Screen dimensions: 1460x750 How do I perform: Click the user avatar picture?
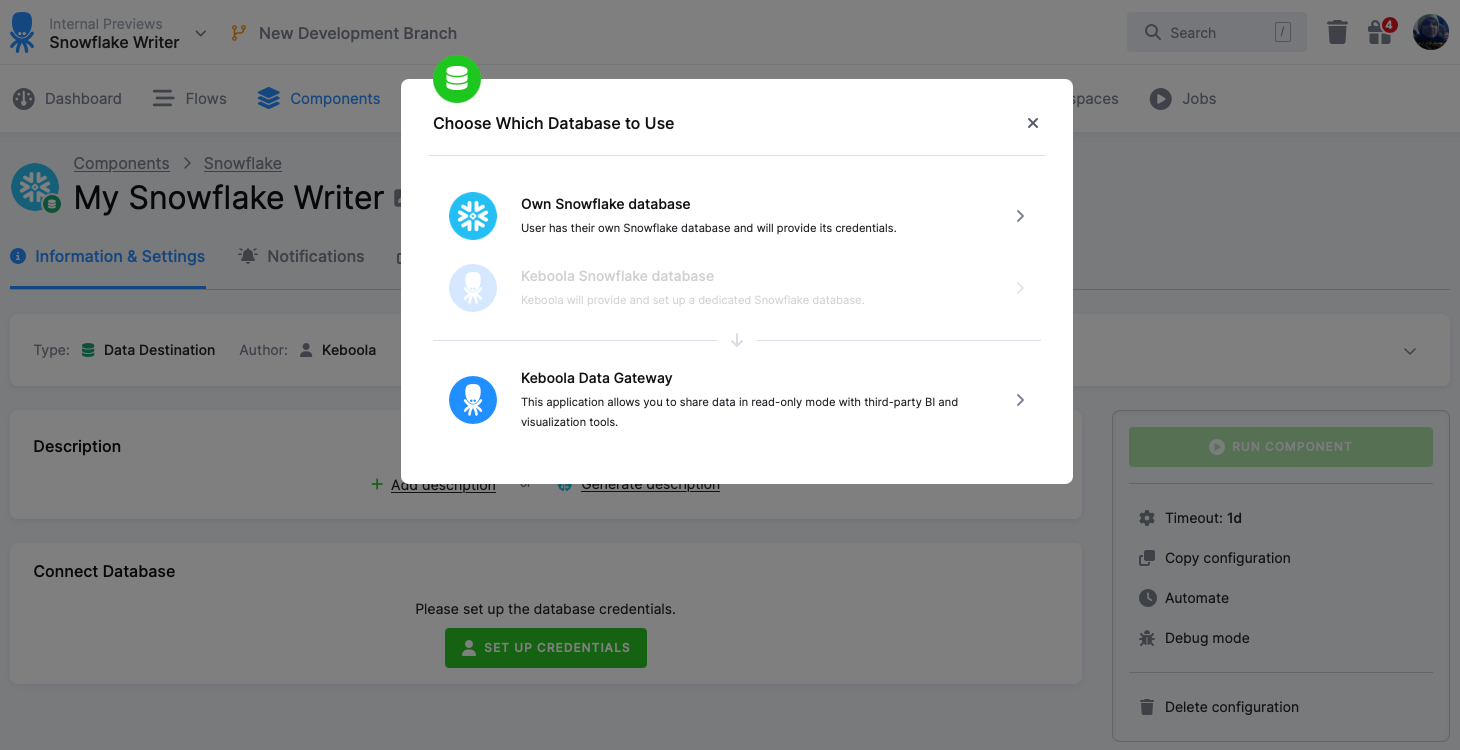click(1430, 33)
